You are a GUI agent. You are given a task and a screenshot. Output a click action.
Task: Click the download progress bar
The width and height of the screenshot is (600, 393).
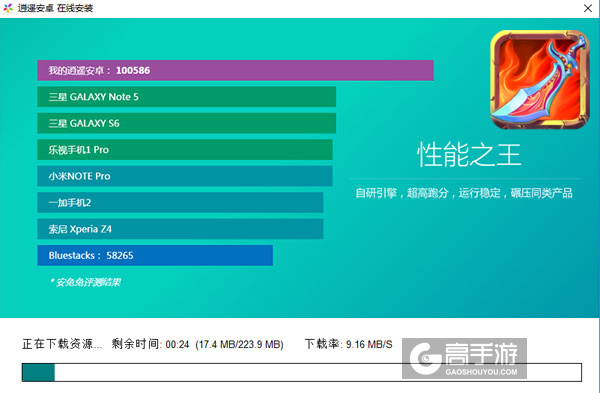pos(302,372)
